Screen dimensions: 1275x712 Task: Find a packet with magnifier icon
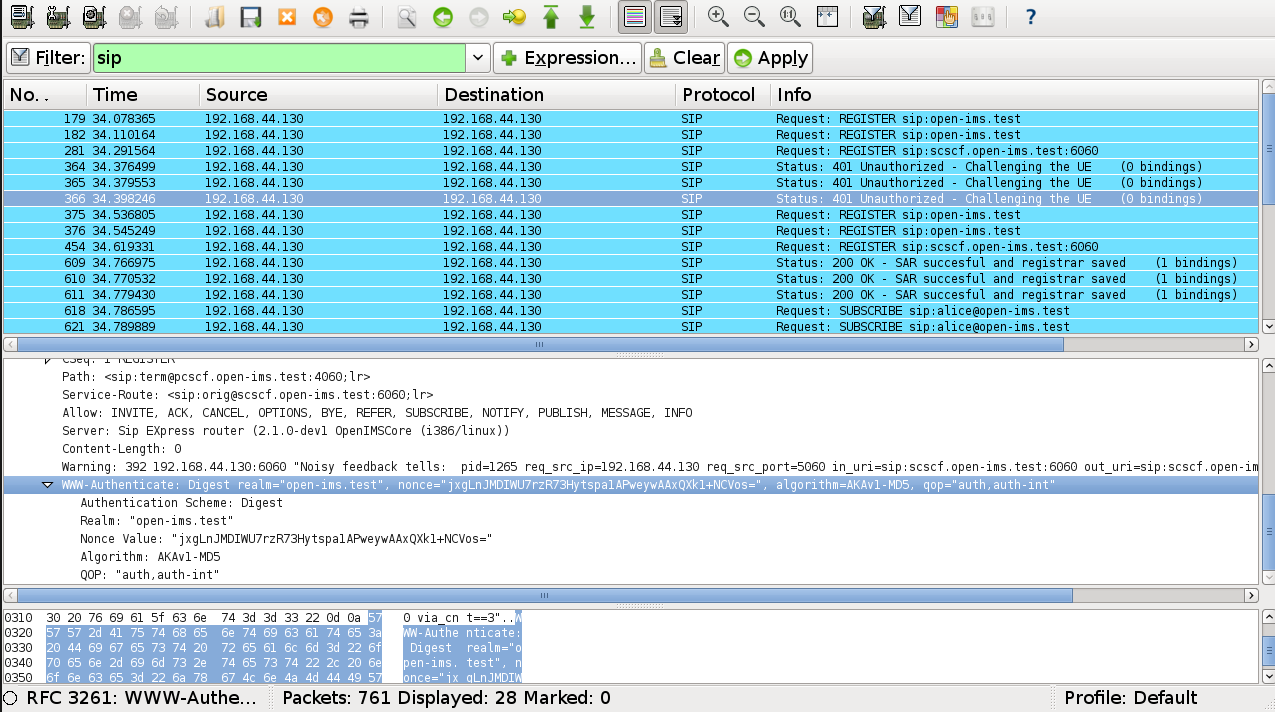pyautogui.click(x=406, y=16)
